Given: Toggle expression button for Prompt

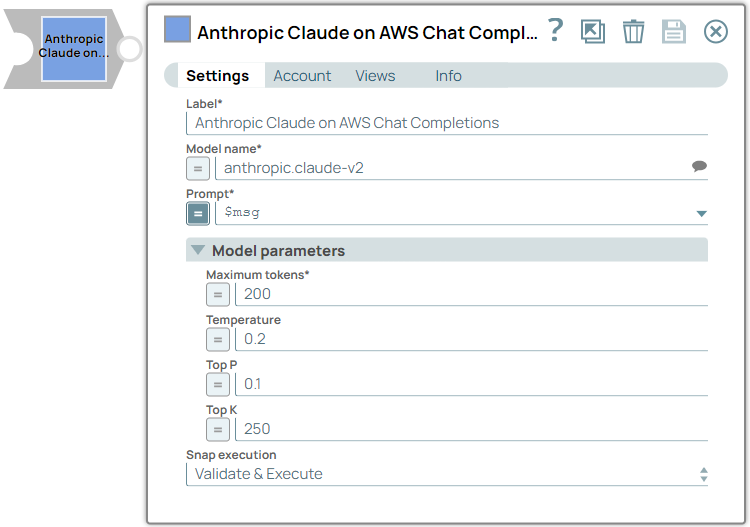Looking at the screenshot, I should (198, 213).
